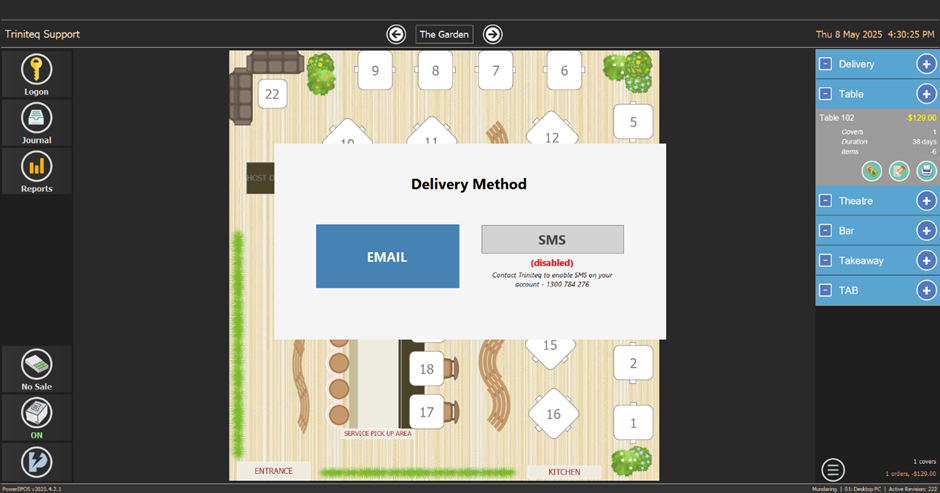Select table 22 on the floor plan
Image resolution: width=940 pixels, height=493 pixels.
(272, 94)
